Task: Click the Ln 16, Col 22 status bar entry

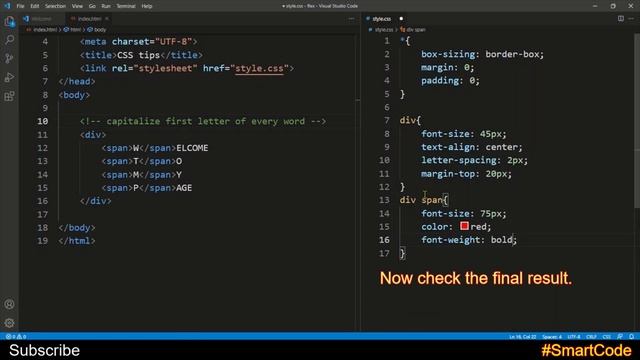Action: point(522,337)
